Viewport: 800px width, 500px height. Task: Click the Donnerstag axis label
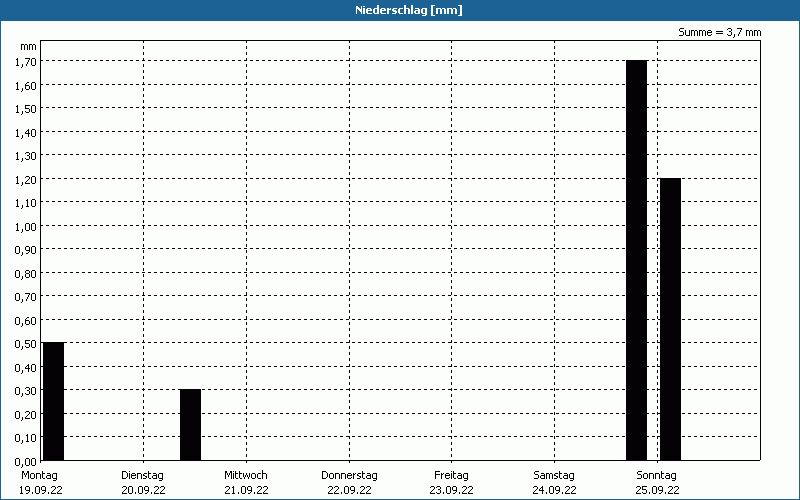[349, 476]
